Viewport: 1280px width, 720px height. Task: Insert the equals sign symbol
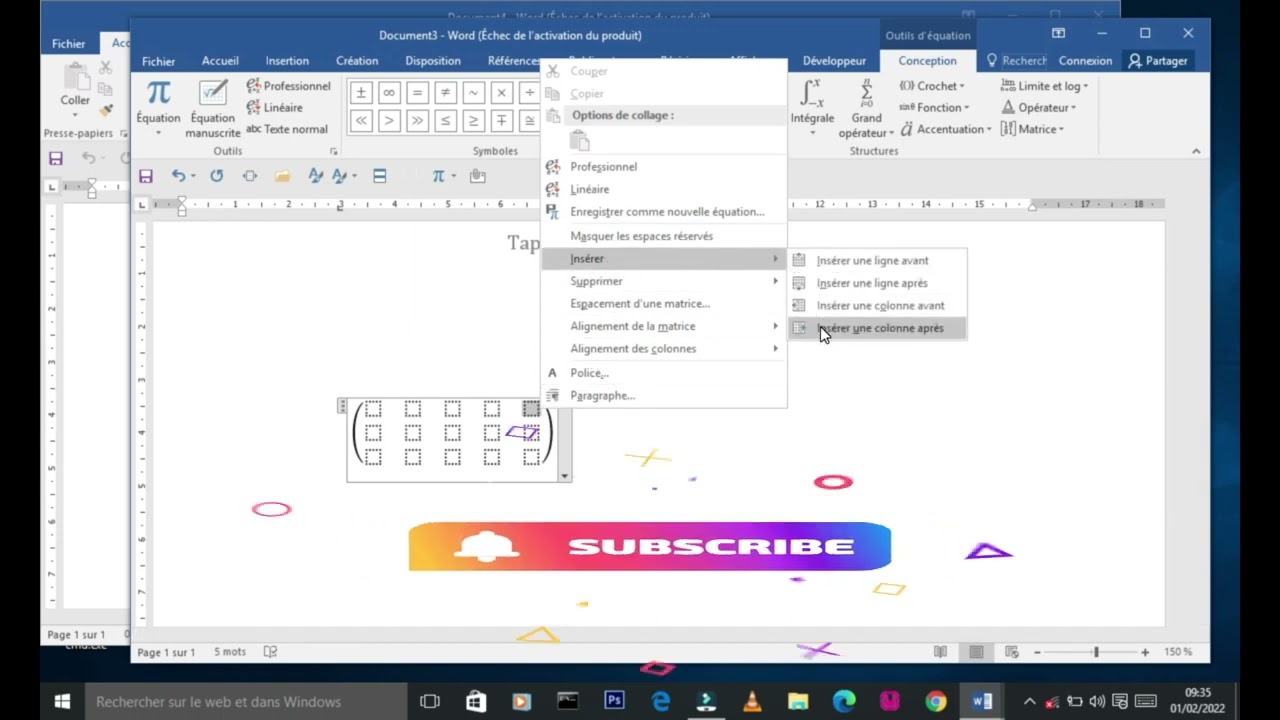point(417,93)
